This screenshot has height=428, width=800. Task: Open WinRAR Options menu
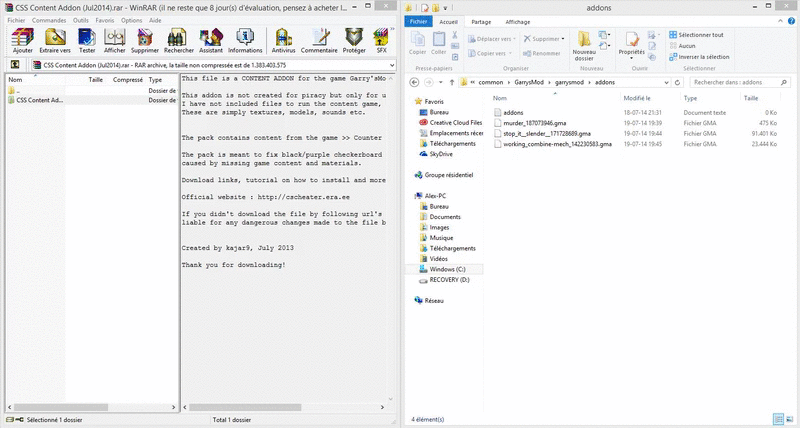point(132,20)
